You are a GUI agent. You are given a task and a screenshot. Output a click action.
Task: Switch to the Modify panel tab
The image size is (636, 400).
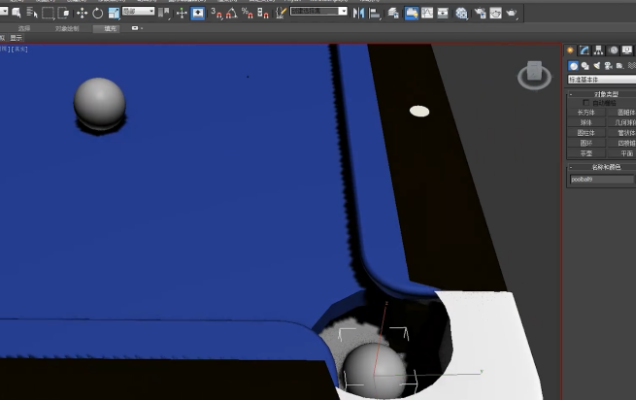click(584, 50)
